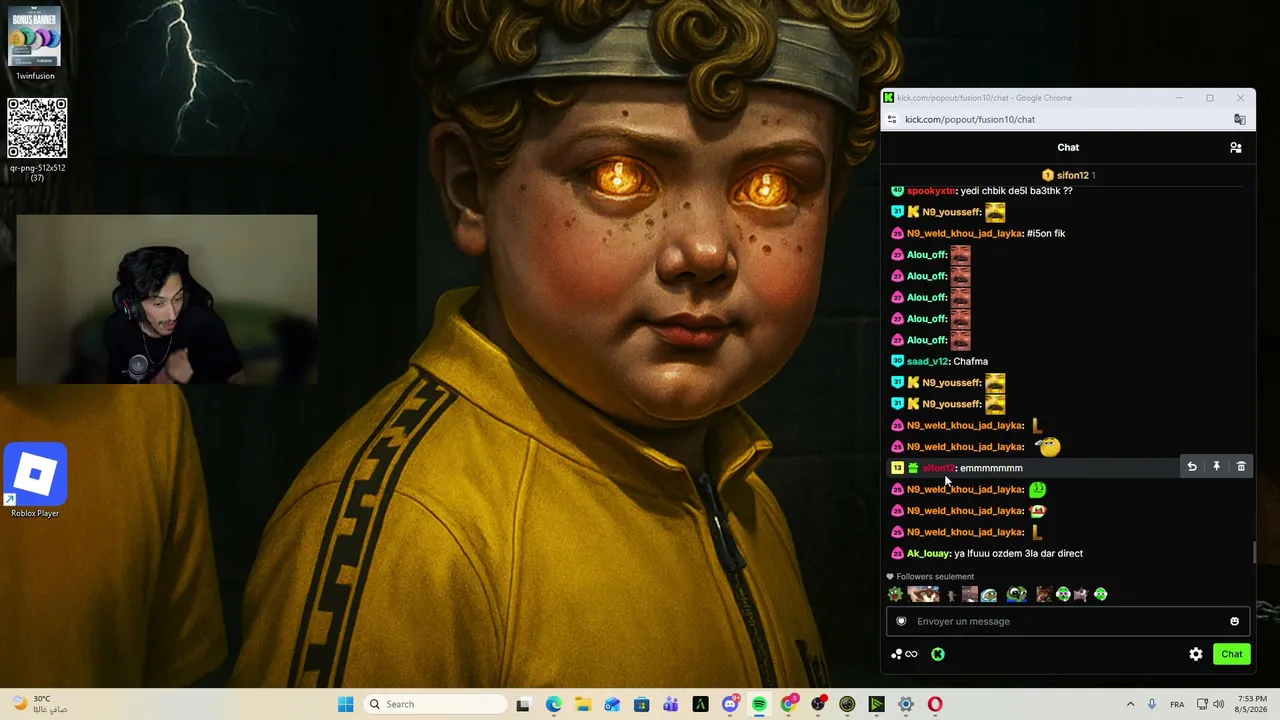Viewport: 1280px width, 720px height.
Task: Click the webcam overlay thumbnail
Action: [x=167, y=300]
